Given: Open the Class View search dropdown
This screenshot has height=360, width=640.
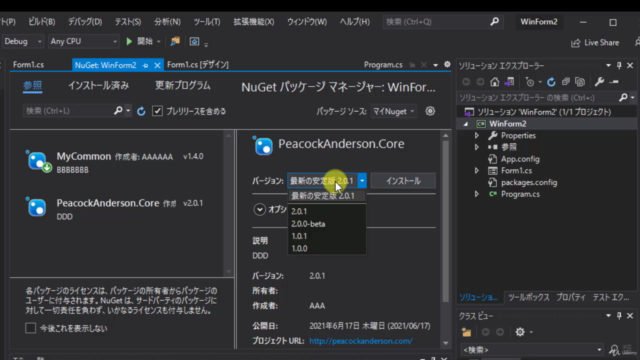Looking at the screenshot, I should pyautogui.click(x=599, y=350).
